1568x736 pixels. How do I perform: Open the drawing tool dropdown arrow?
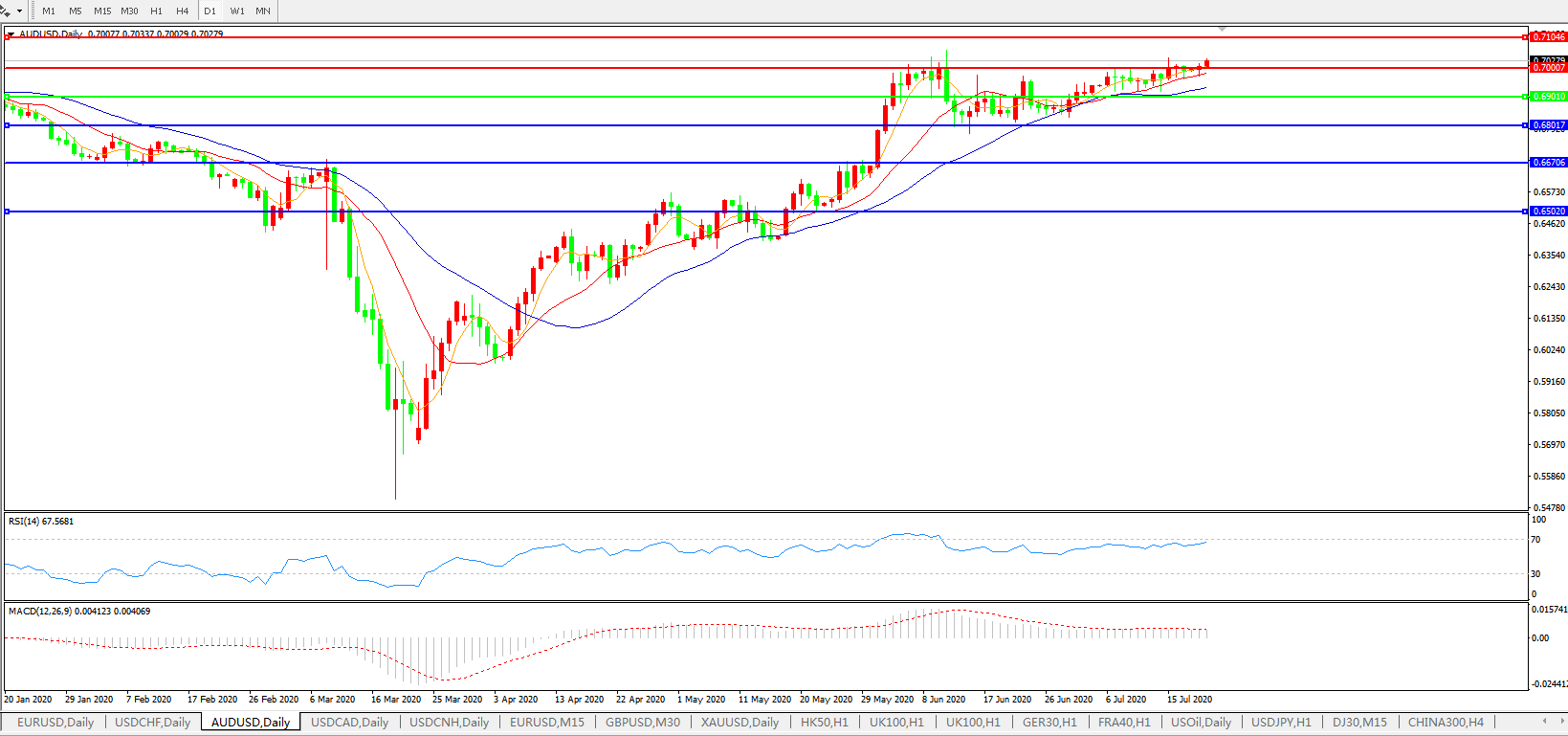[x=19, y=11]
